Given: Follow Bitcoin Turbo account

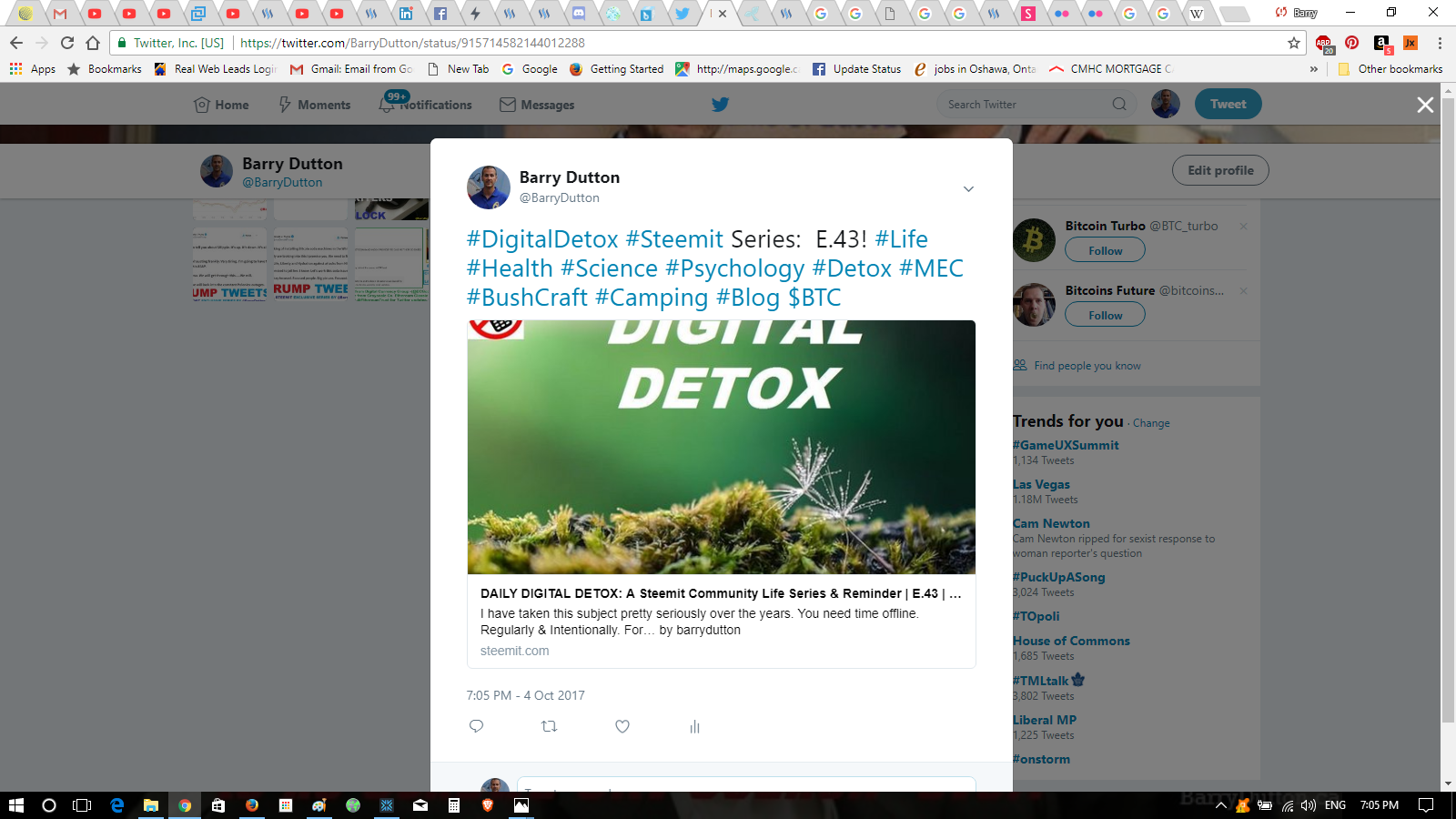Looking at the screenshot, I should click(1105, 250).
